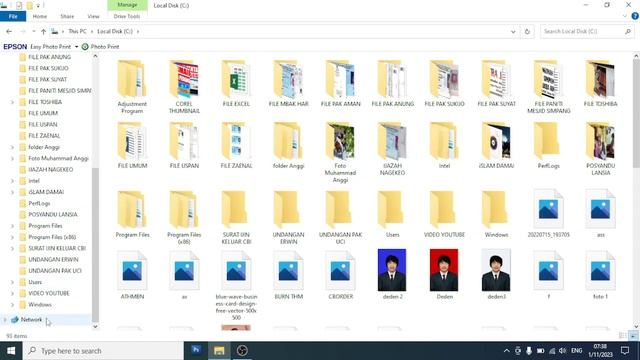
Task: Open the File menu
Action: (x=13, y=16)
